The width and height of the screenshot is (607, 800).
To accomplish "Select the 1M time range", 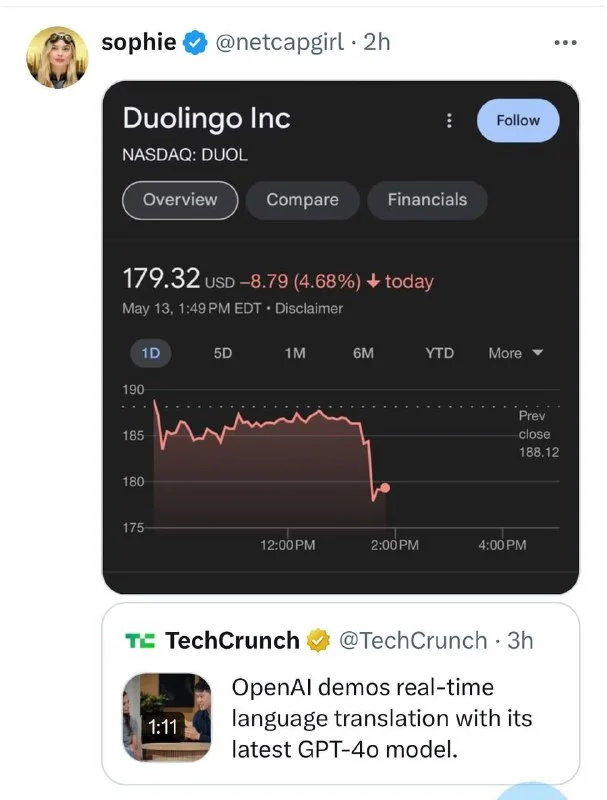I will tap(295, 353).
